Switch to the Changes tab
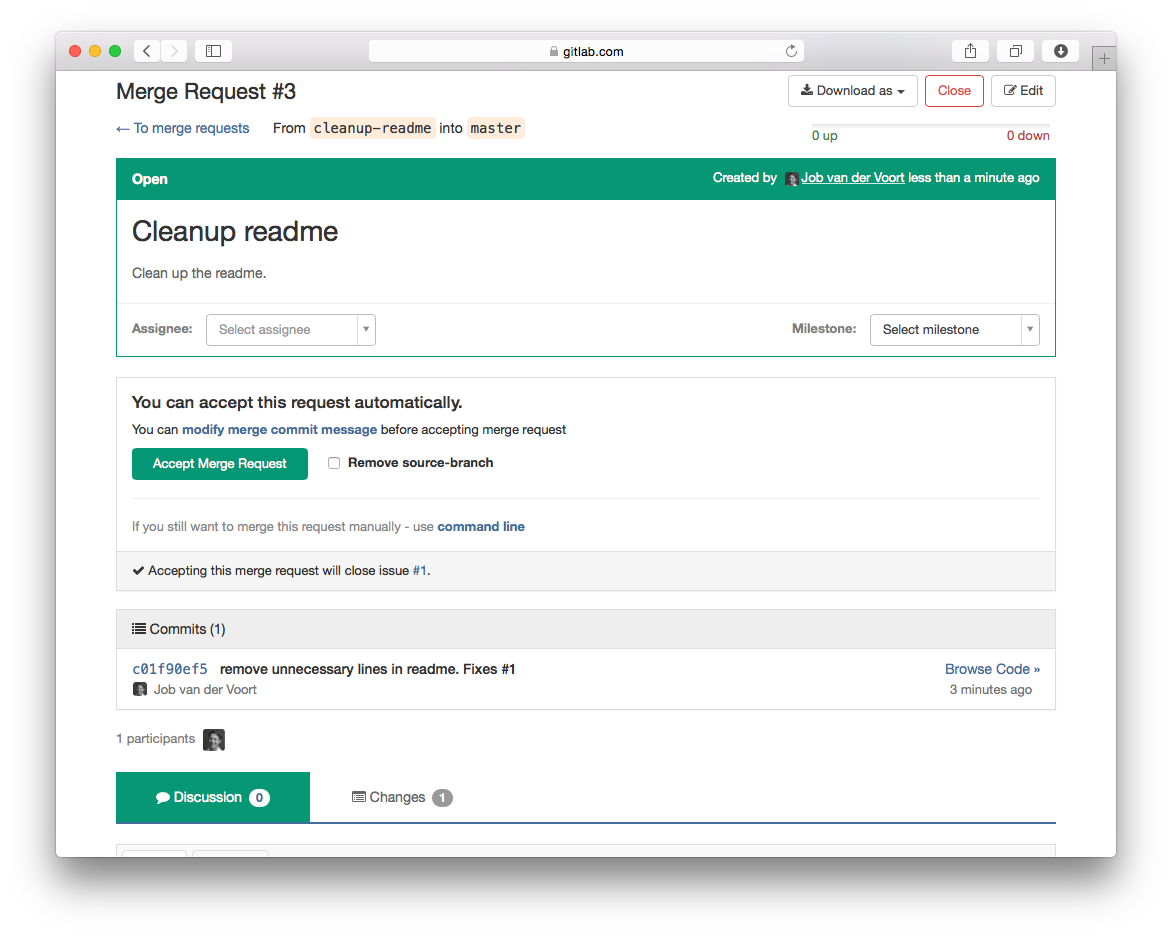 coord(401,797)
